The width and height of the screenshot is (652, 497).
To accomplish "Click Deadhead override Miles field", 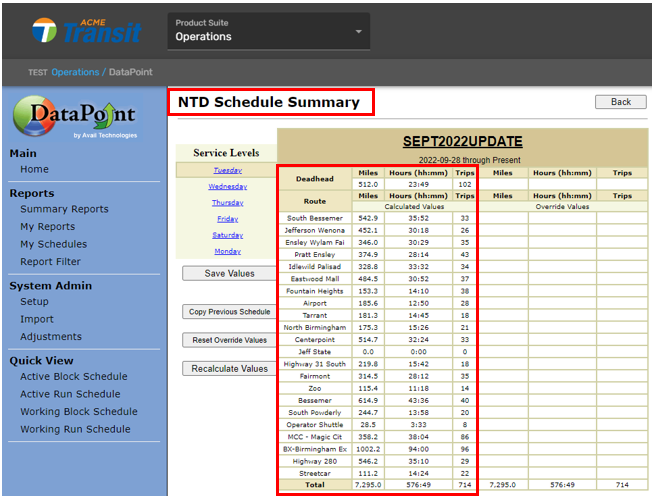I will click(503, 184).
